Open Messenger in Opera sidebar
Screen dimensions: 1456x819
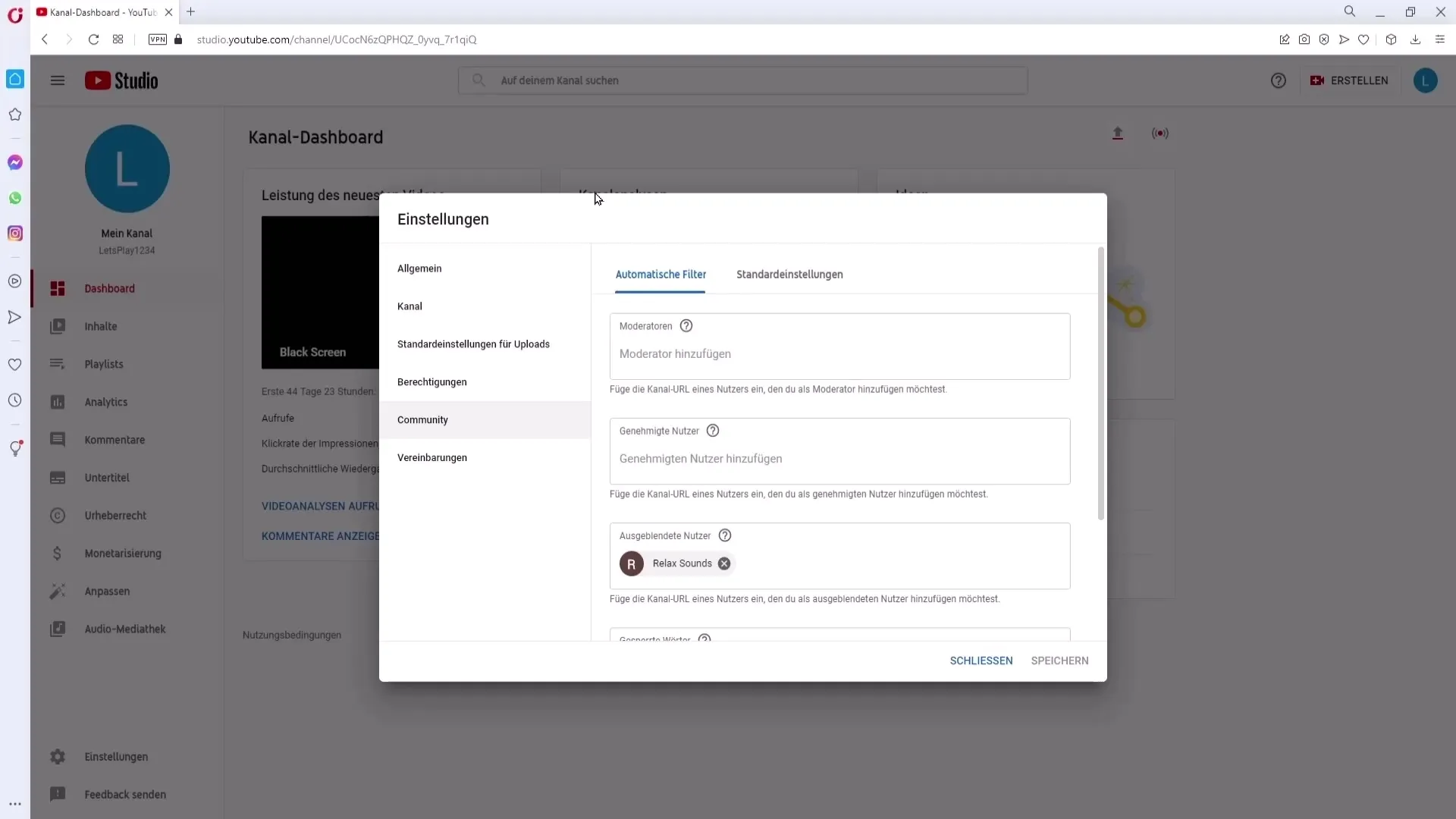pos(15,162)
